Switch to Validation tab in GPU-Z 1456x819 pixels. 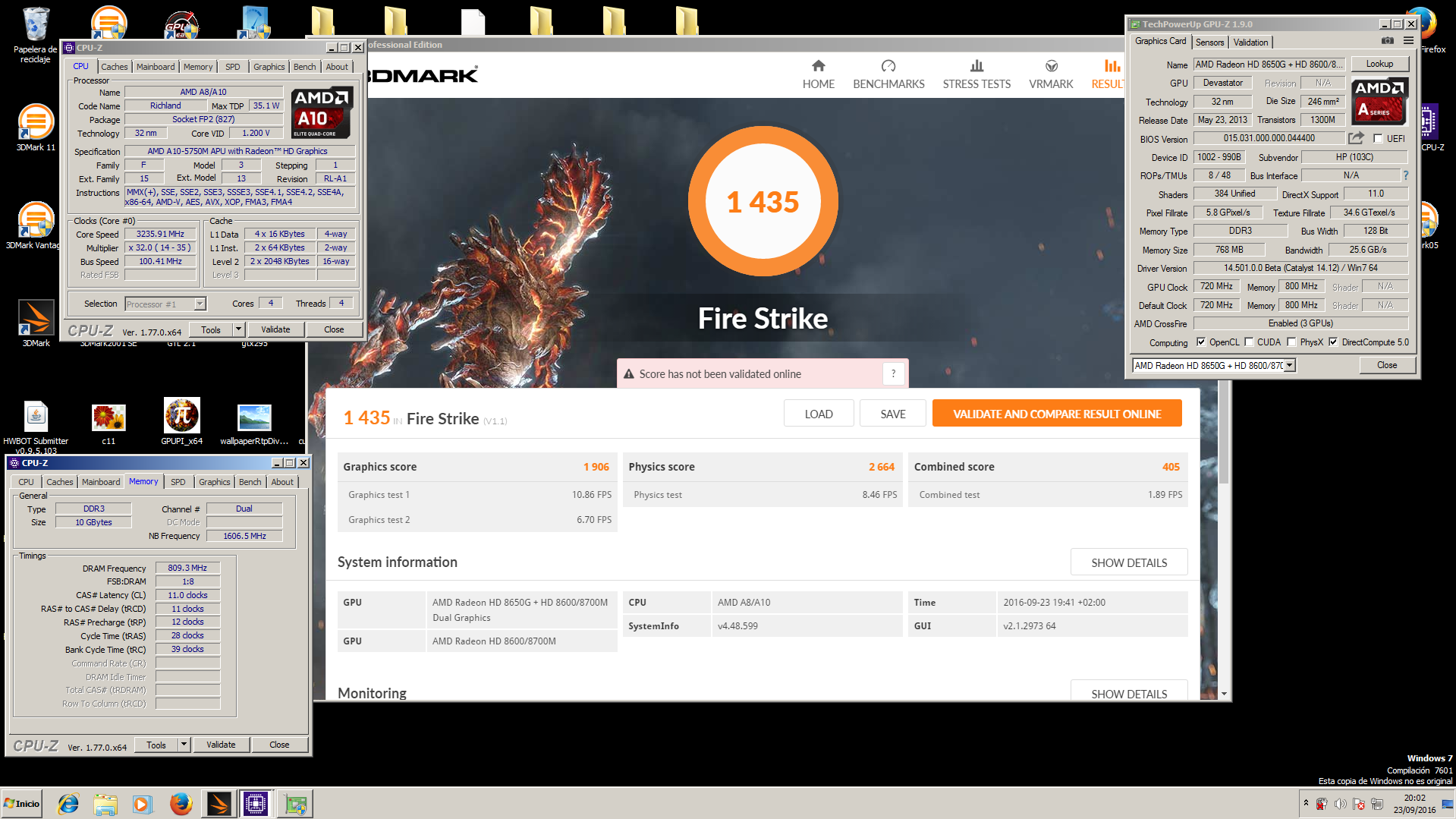1250,43
